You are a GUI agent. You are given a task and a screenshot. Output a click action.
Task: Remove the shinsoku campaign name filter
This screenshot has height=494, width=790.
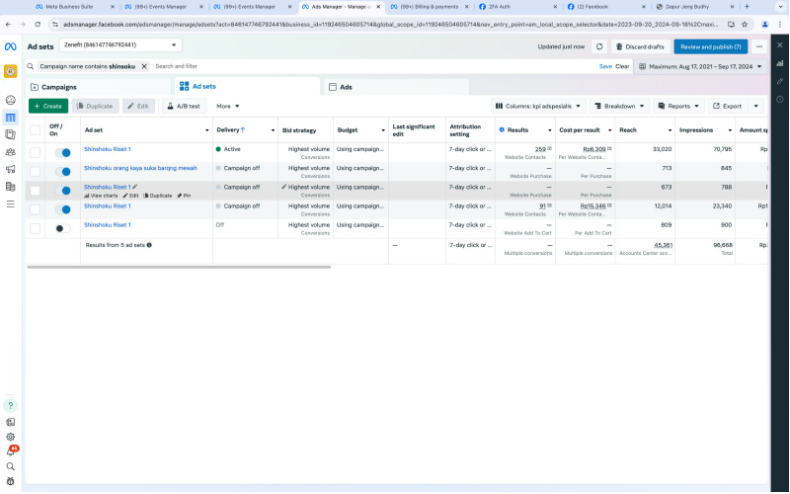click(x=144, y=66)
